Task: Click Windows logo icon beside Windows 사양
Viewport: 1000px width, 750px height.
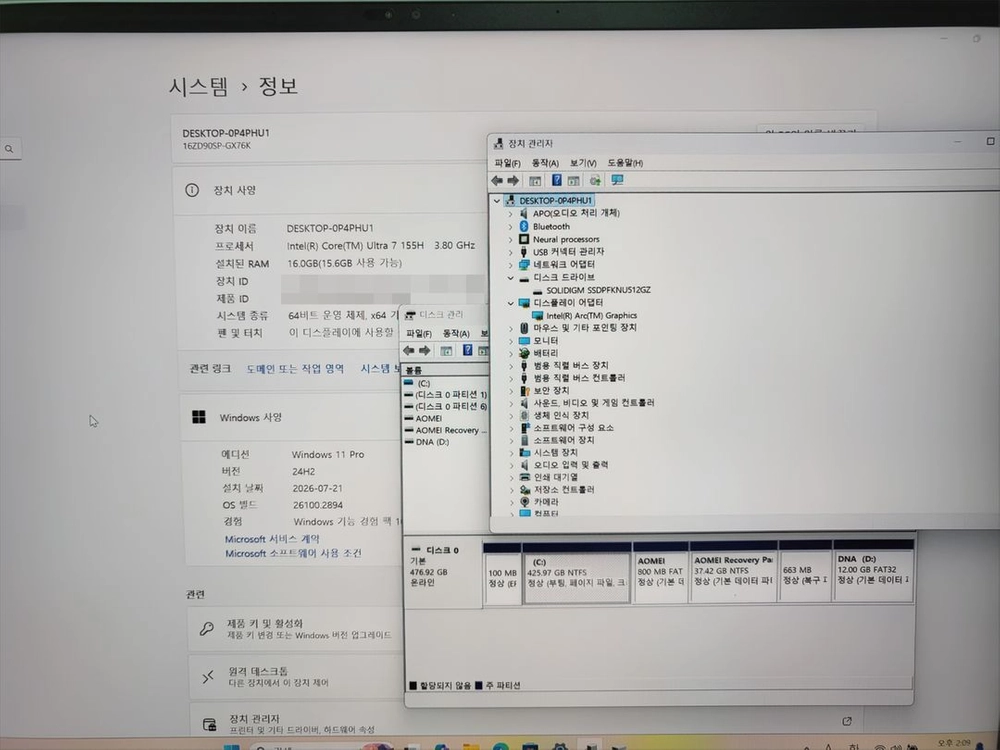Action: point(198,417)
